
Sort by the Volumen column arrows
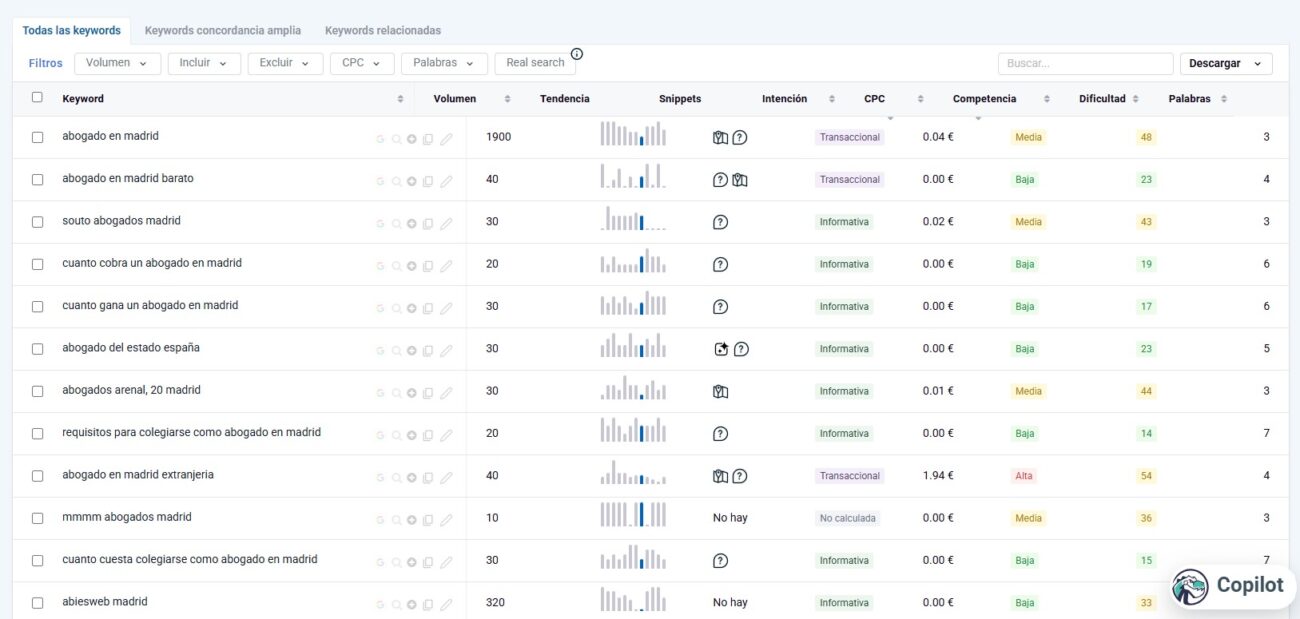pyautogui.click(x=507, y=99)
